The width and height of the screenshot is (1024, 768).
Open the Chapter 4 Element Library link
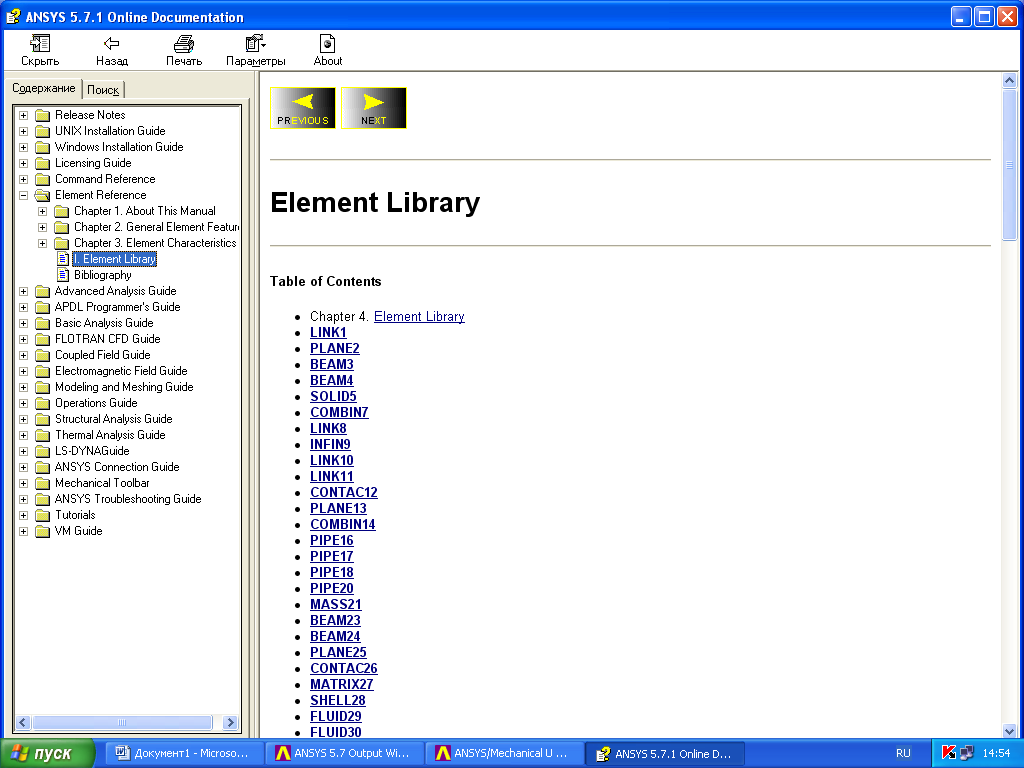pyautogui.click(x=419, y=317)
